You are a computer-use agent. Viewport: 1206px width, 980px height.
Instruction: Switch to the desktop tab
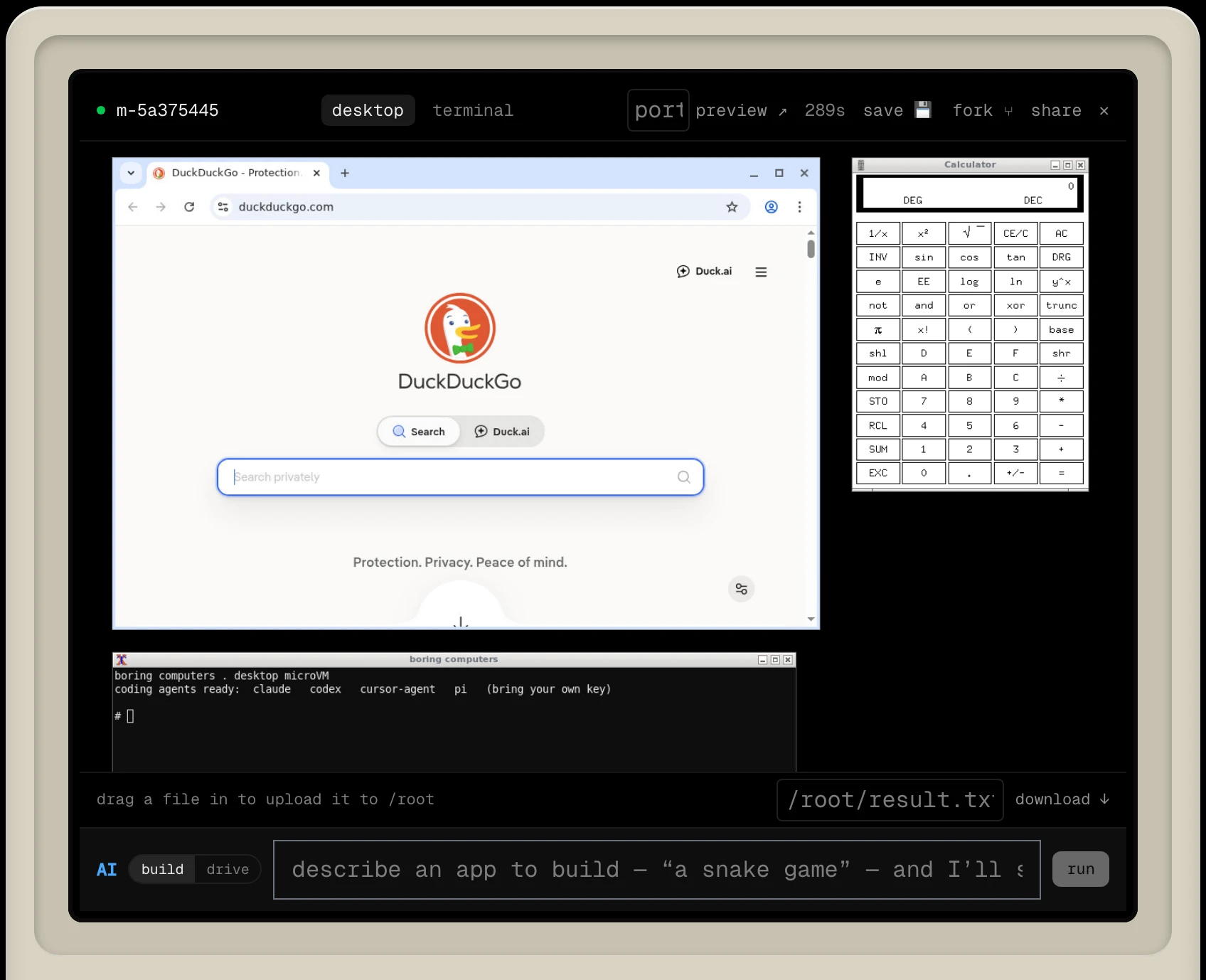[368, 110]
